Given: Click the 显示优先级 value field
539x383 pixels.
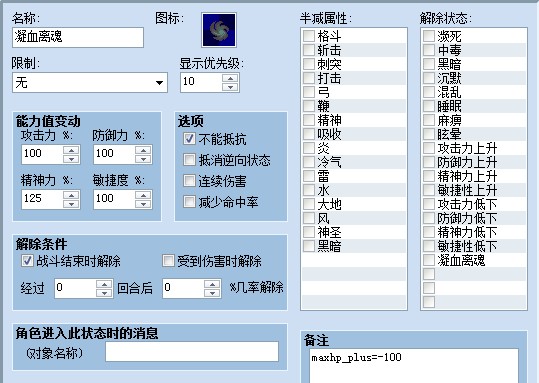Looking at the screenshot, I should pos(201,83).
